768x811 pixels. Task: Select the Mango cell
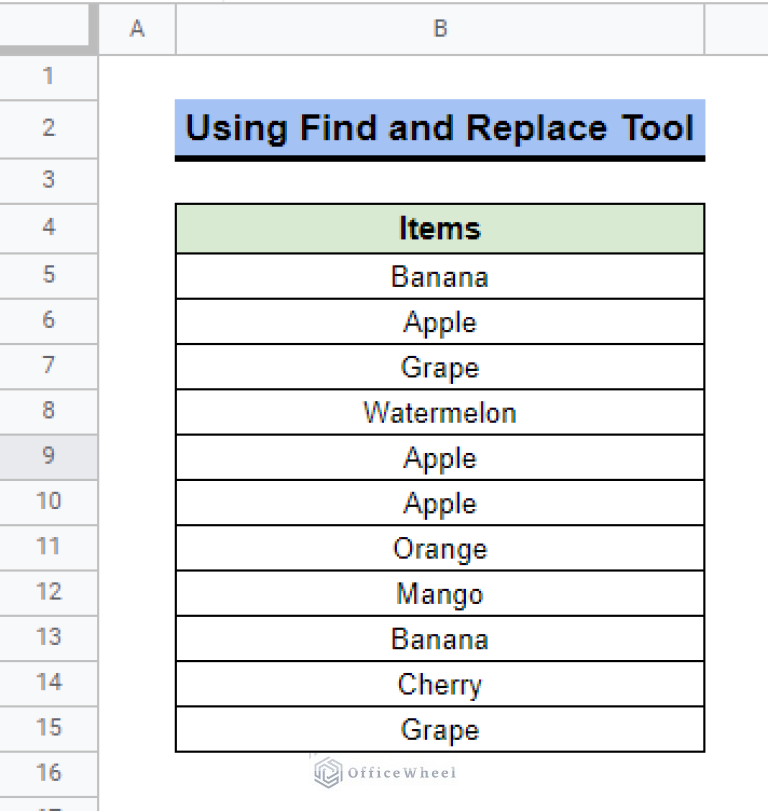point(440,593)
